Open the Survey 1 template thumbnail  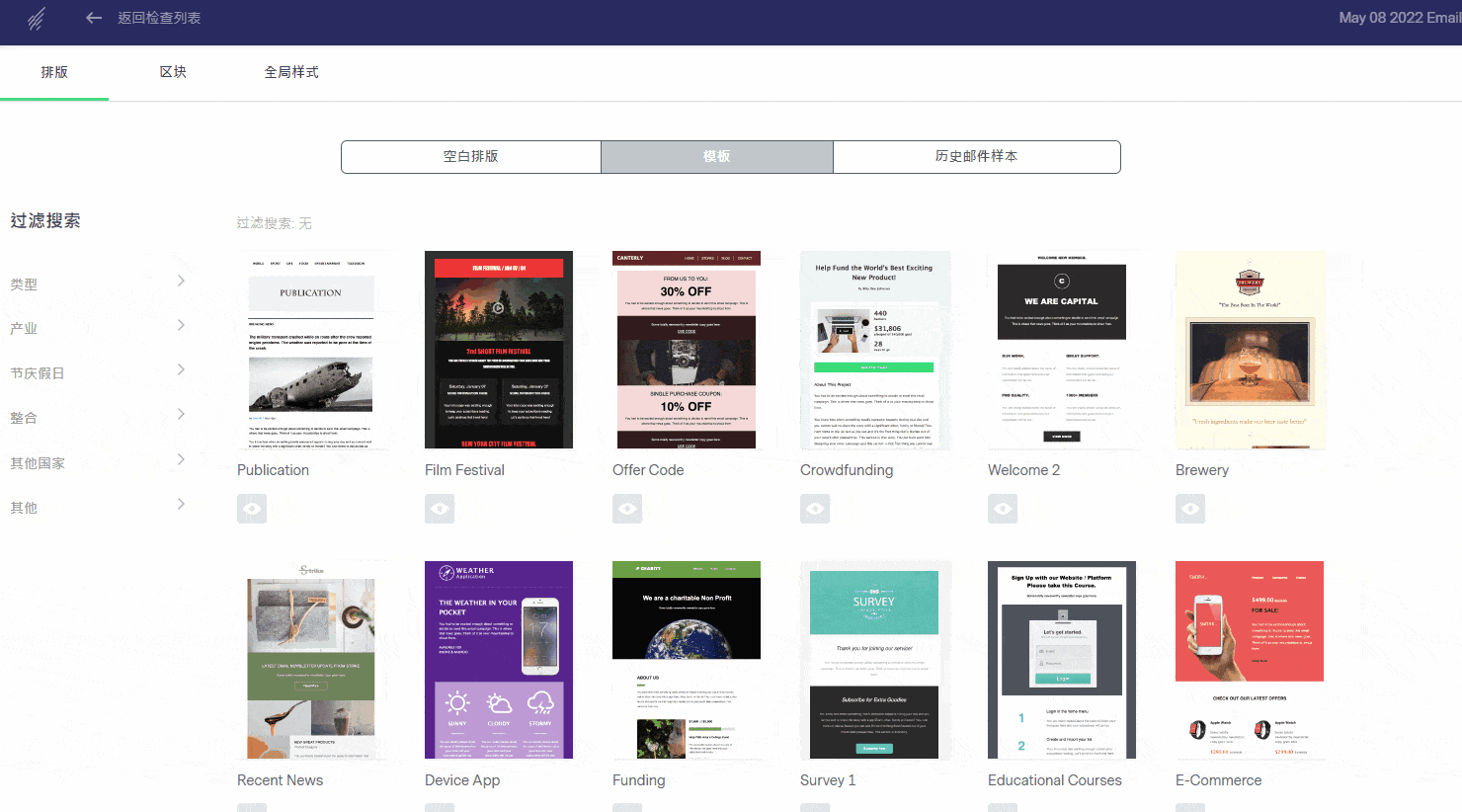(x=874, y=660)
